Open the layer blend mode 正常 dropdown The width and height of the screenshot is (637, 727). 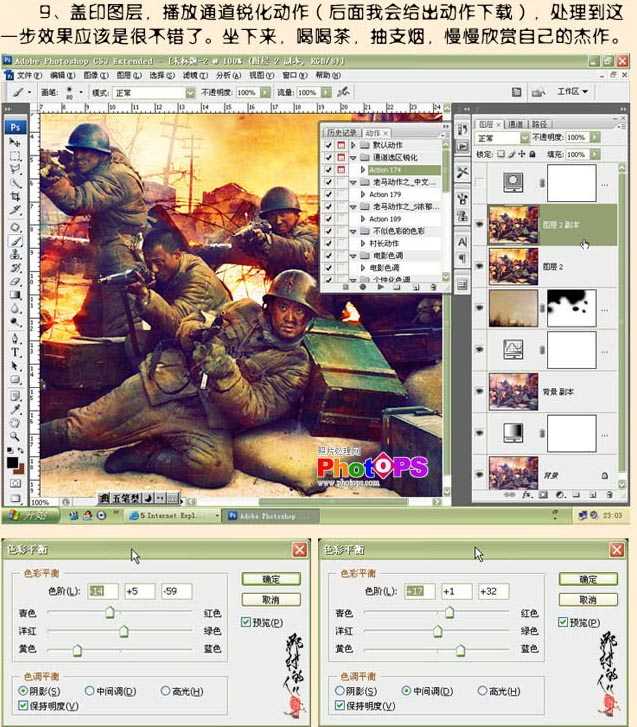click(x=524, y=138)
